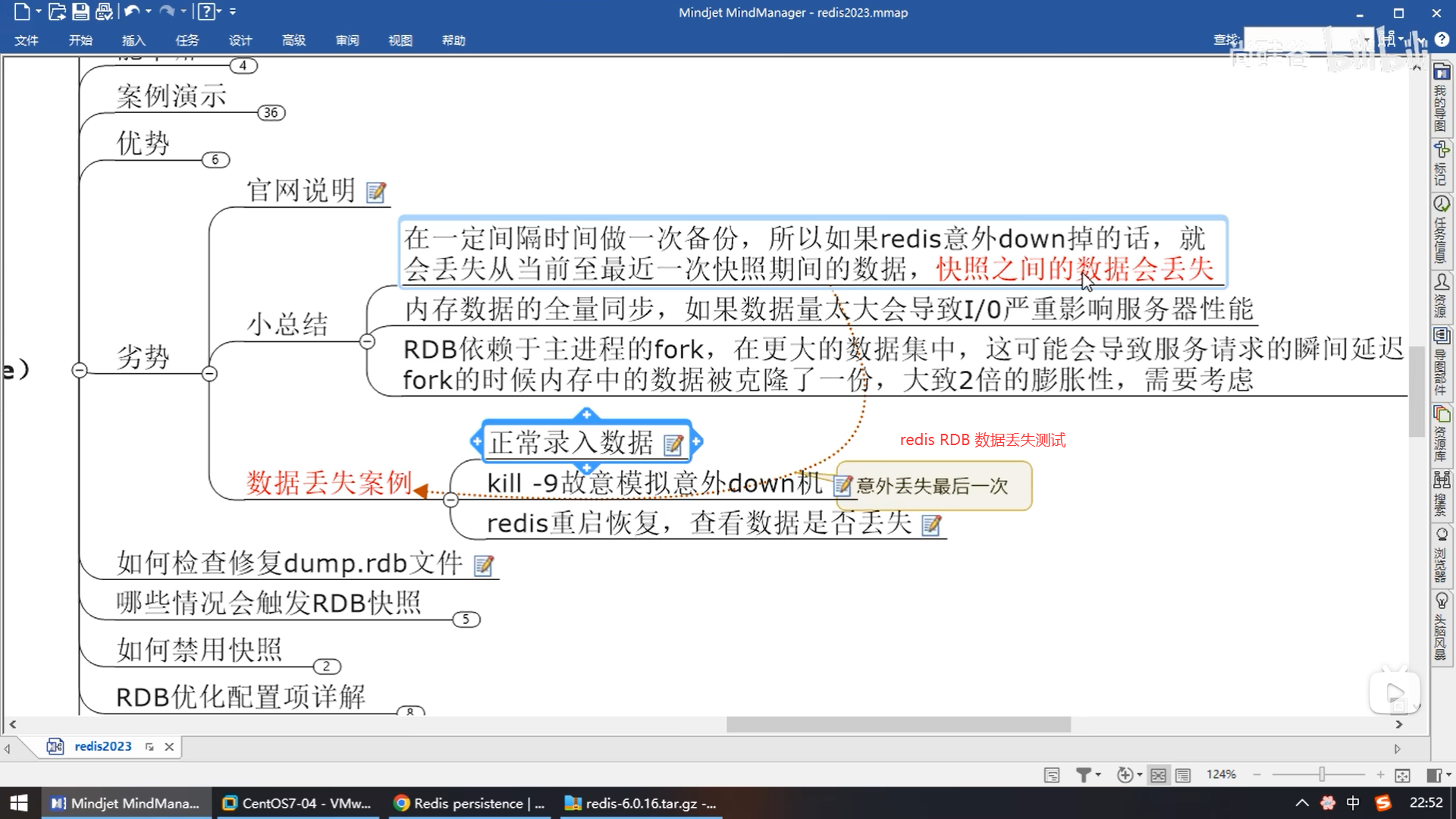Click the filter funnel icon in status bar
1456x819 pixels.
(1084, 774)
